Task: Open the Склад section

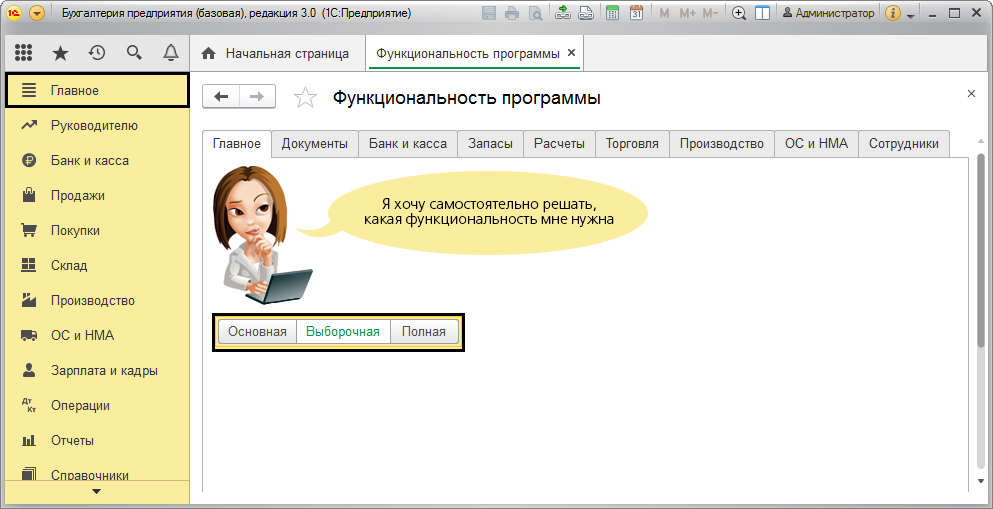Action: pos(97,265)
